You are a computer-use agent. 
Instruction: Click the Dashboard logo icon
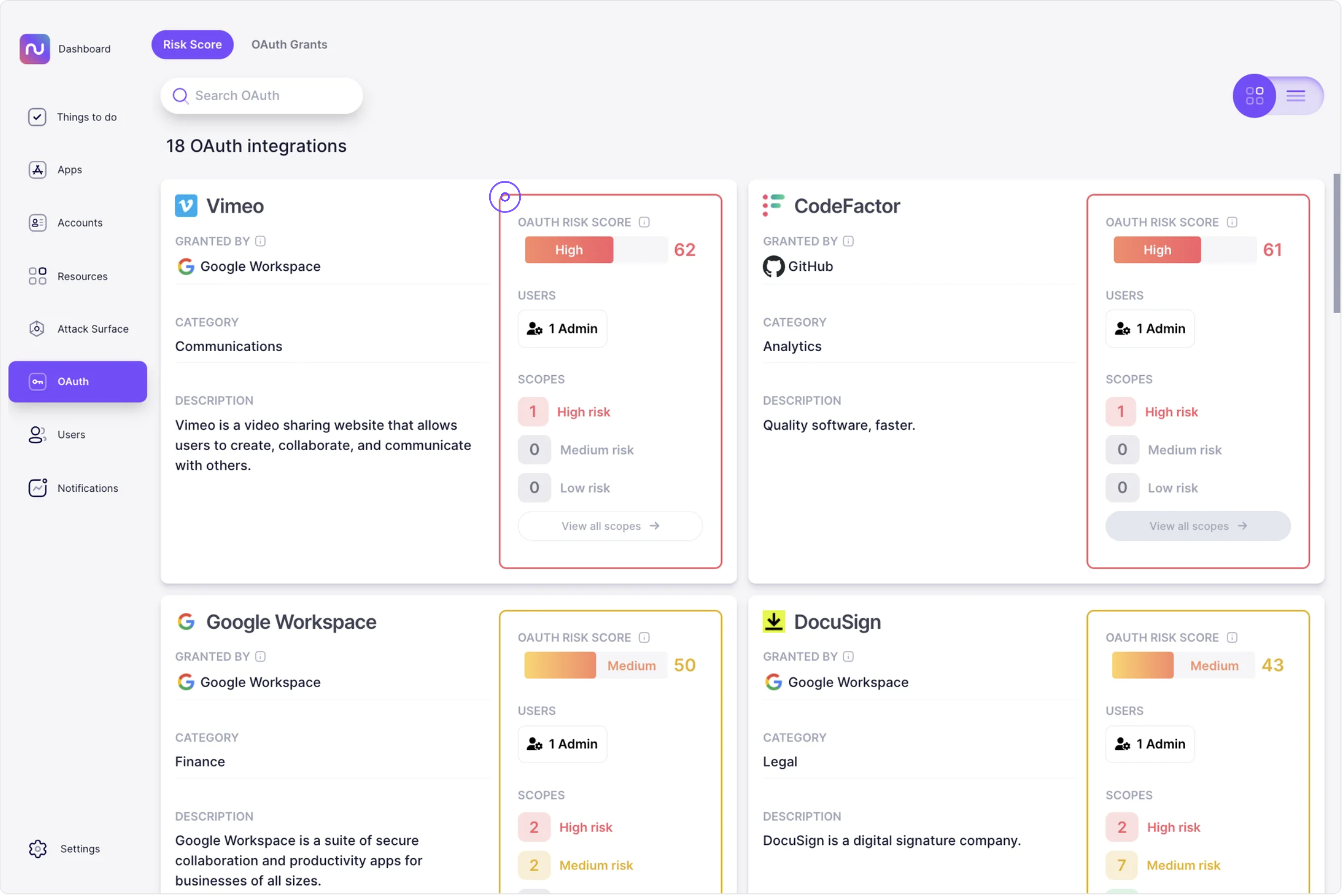tap(34, 48)
